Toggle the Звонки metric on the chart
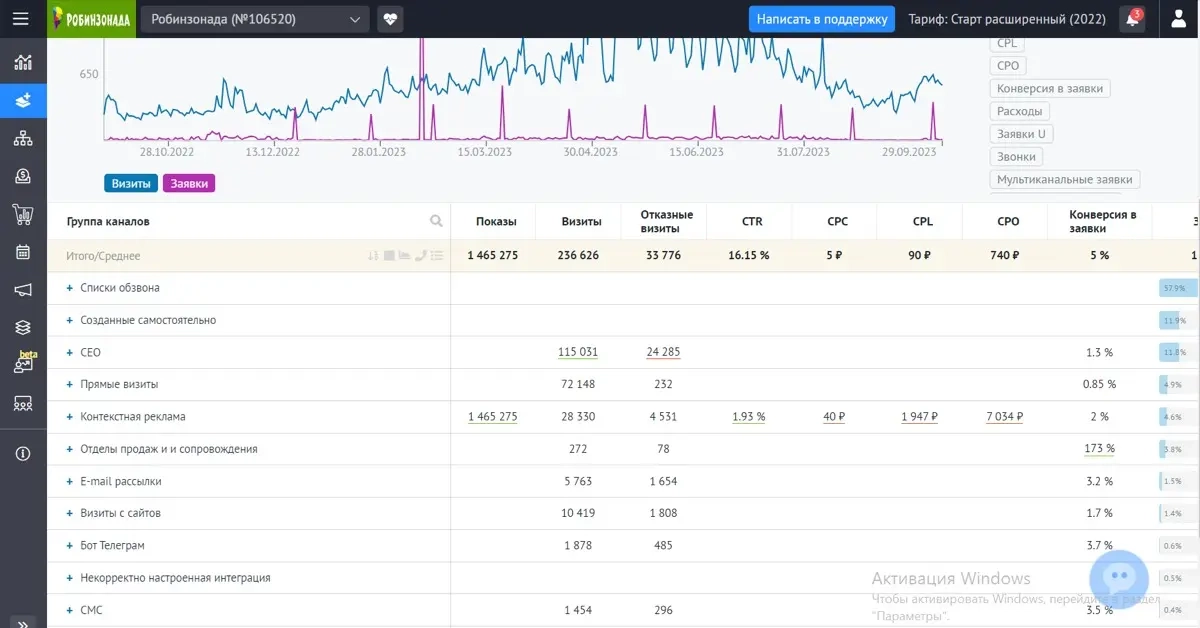The width and height of the screenshot is (1200, 628). pyautogui.click(x=1017, y=157)
